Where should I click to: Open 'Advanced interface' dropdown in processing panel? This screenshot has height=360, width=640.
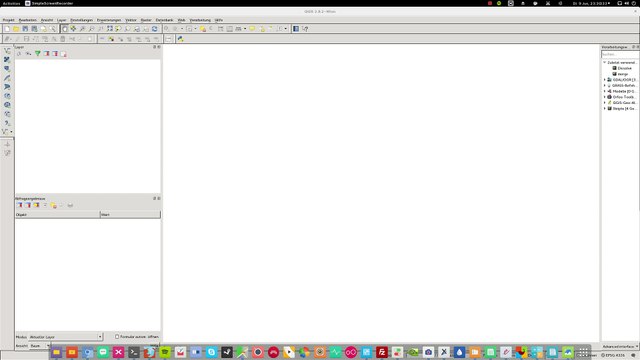(x=620, y=346)
